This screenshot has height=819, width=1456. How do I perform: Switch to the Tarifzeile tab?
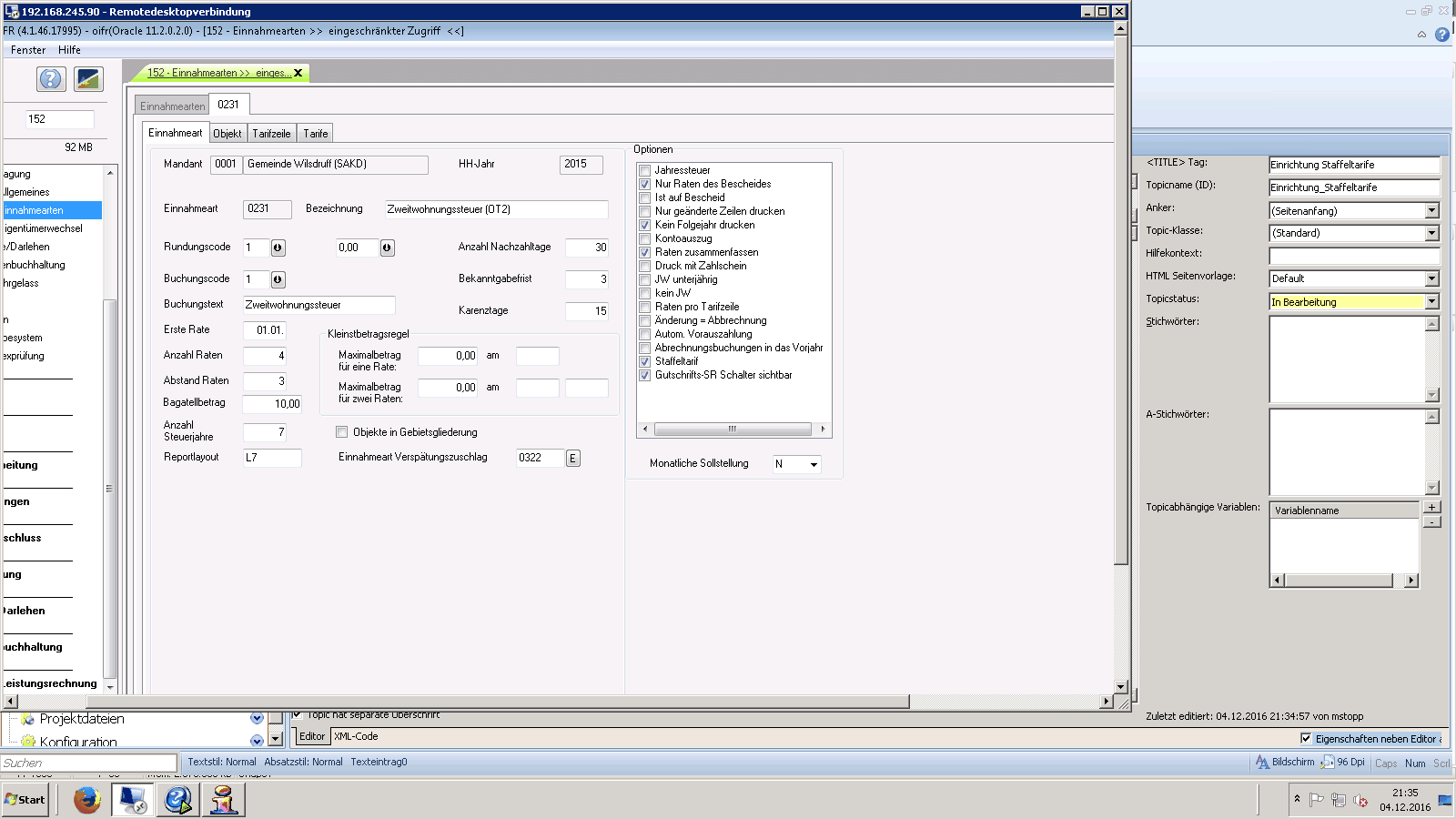tap(271, 134)
